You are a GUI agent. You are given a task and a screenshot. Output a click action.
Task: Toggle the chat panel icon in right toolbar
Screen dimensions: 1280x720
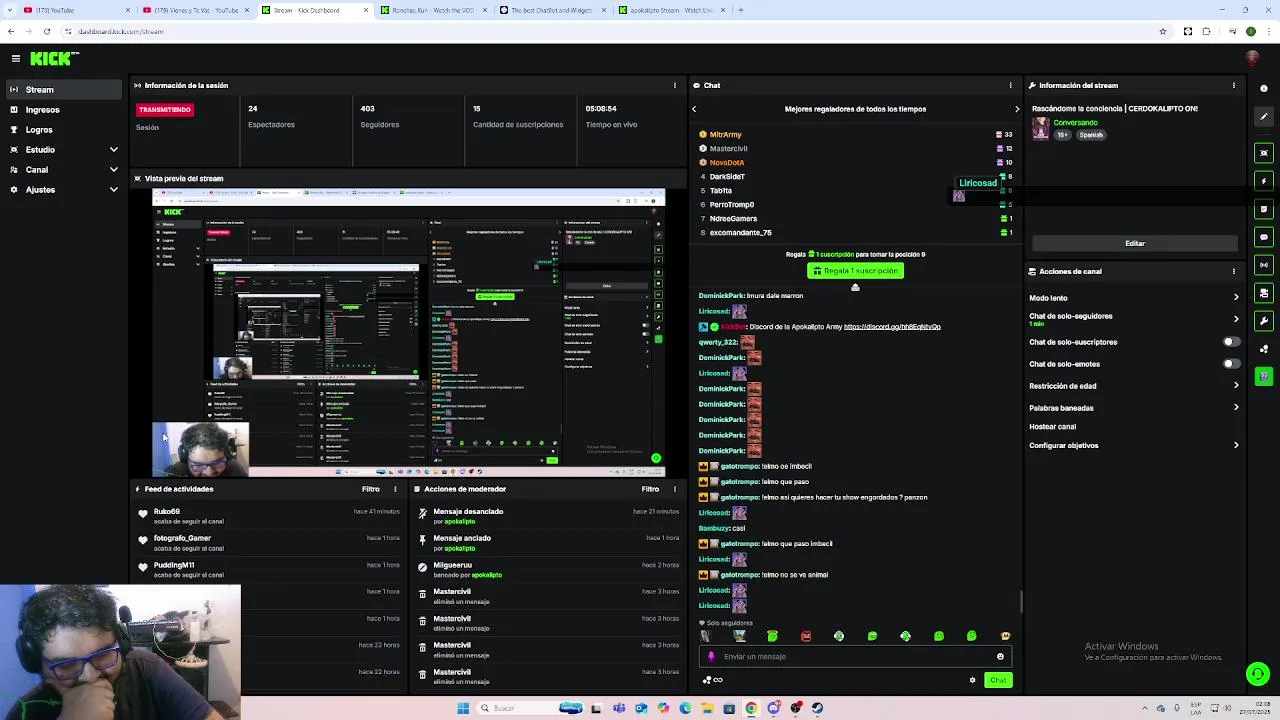click(x=1264, y=237)
